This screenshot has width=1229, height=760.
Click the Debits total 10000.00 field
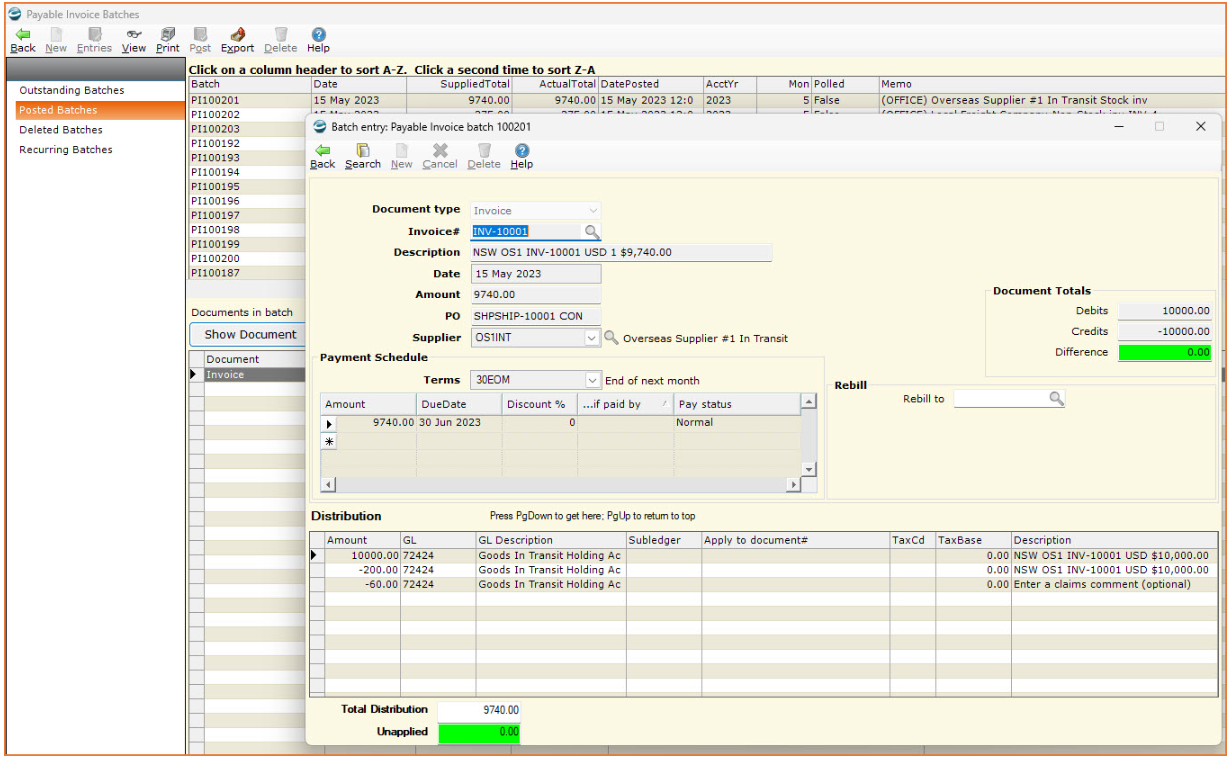point(1165,311)
